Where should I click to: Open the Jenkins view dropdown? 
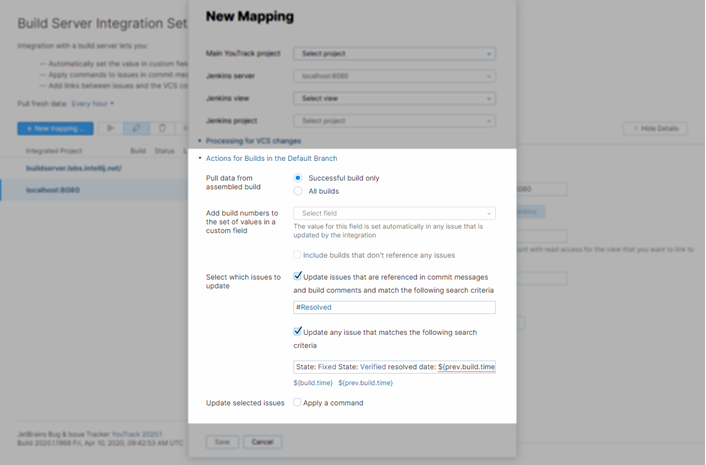pos(394,99)
